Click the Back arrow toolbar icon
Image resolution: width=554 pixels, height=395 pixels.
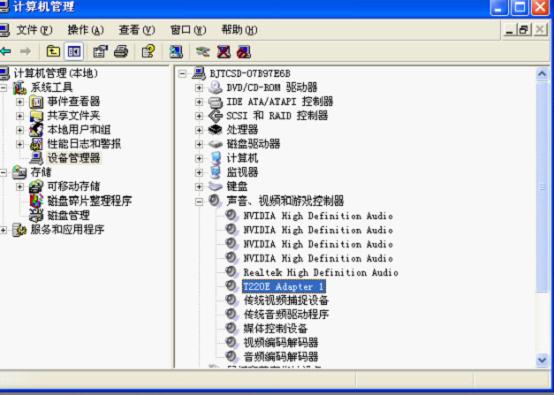6,52
